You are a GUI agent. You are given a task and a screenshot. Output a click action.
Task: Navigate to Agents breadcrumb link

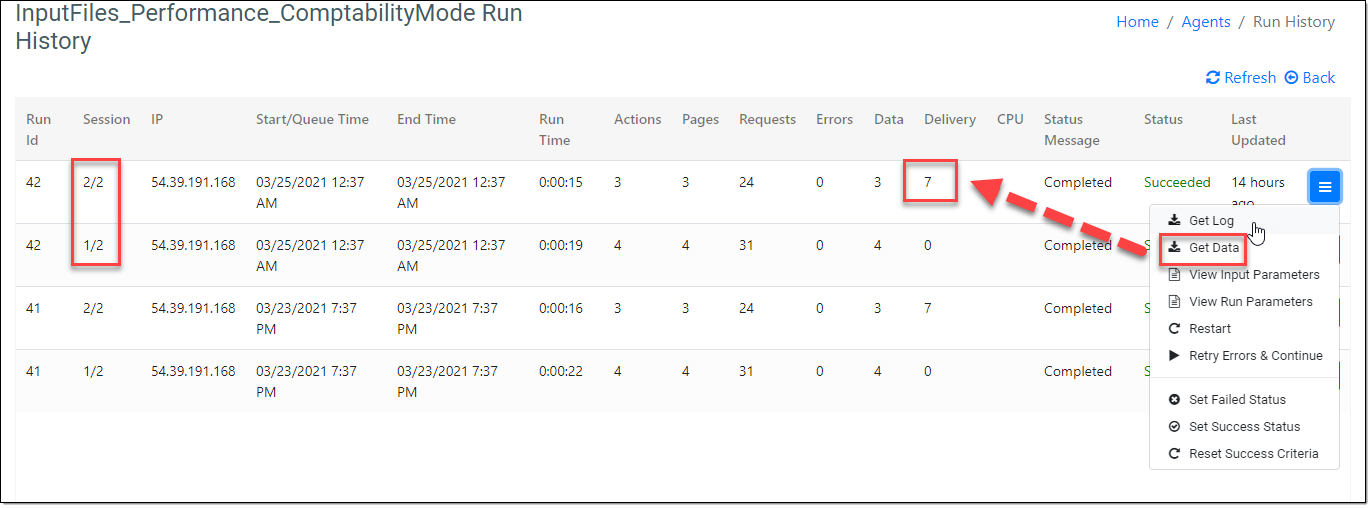click(1205, 22)
